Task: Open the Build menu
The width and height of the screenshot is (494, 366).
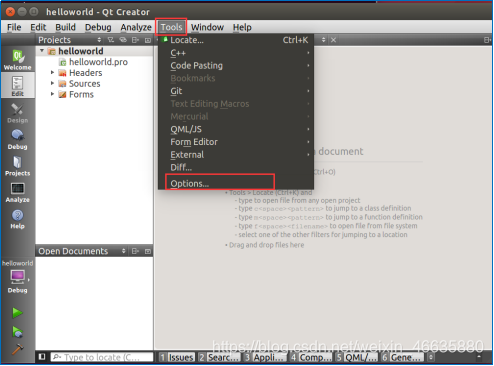Action: (65, 27)
